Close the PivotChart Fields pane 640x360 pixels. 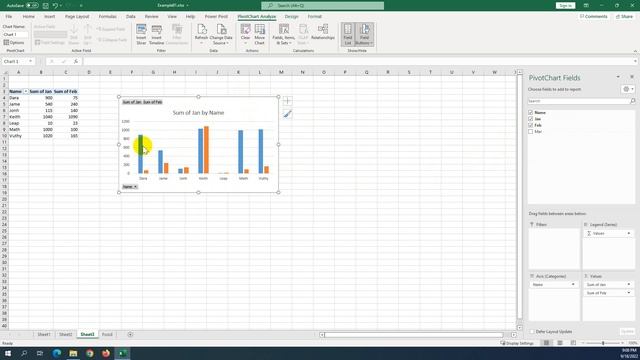pyautogui.click(x=632, y=77)
